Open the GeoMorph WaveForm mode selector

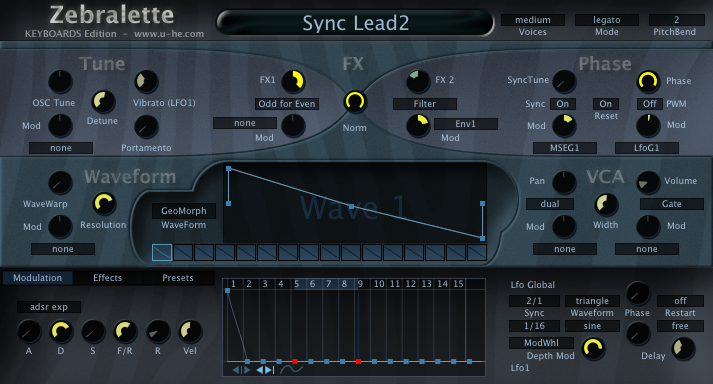(184, 211)
